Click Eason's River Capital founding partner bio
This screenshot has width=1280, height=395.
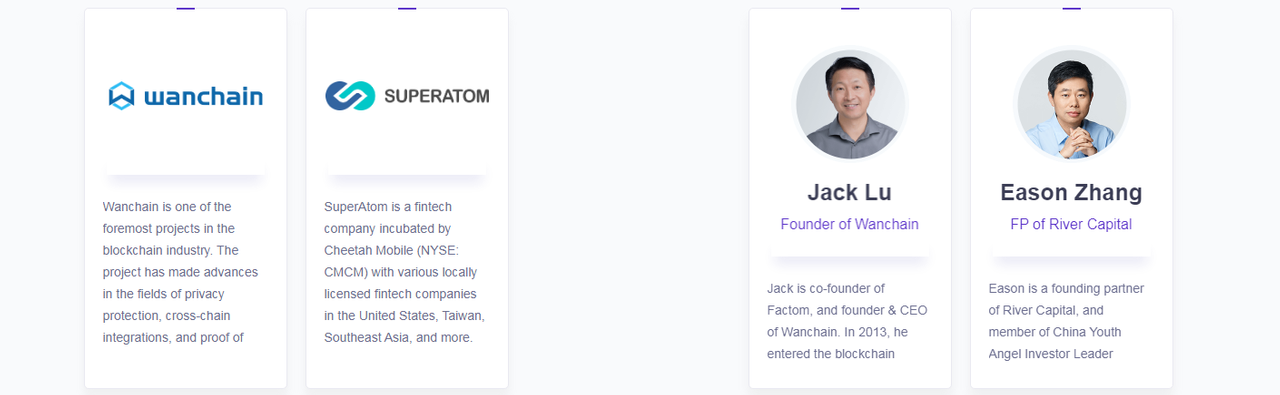(x=1067, y=321)
